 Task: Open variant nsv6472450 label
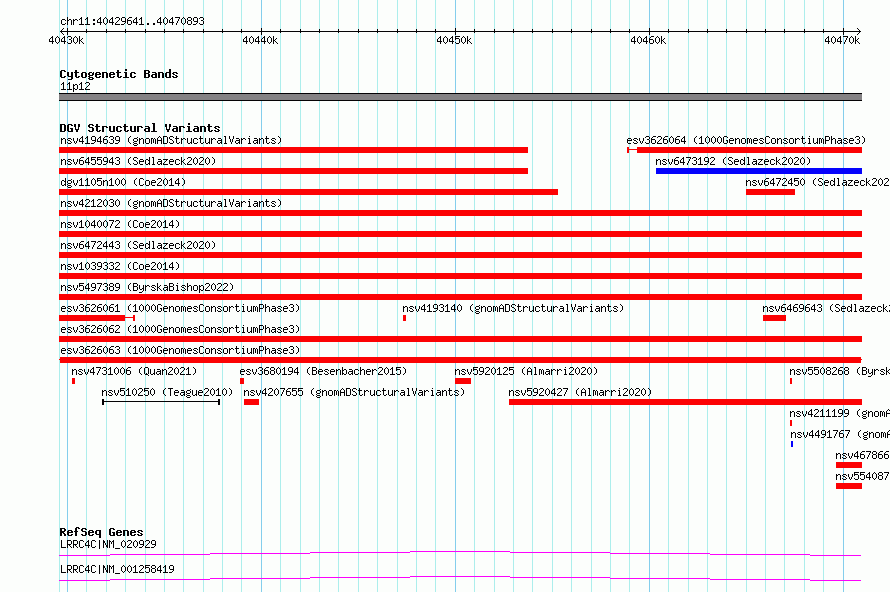817,182
